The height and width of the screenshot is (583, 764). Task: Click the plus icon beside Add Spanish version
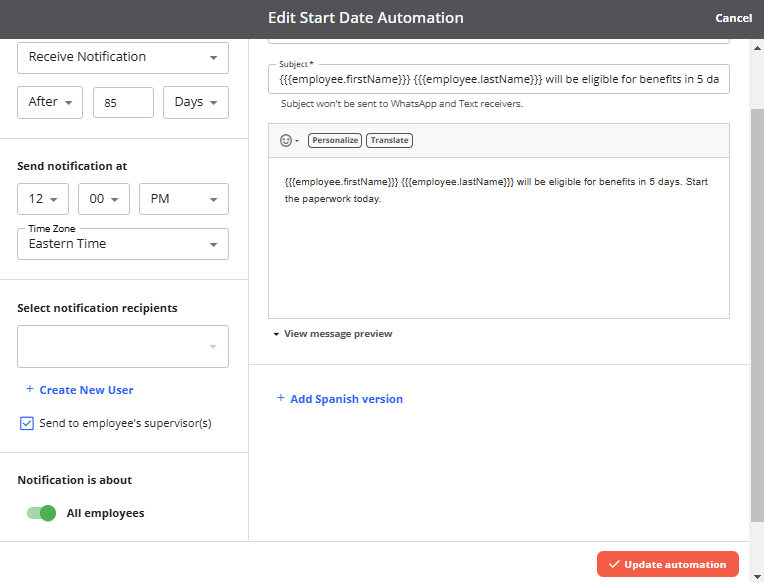coord(281,398)
